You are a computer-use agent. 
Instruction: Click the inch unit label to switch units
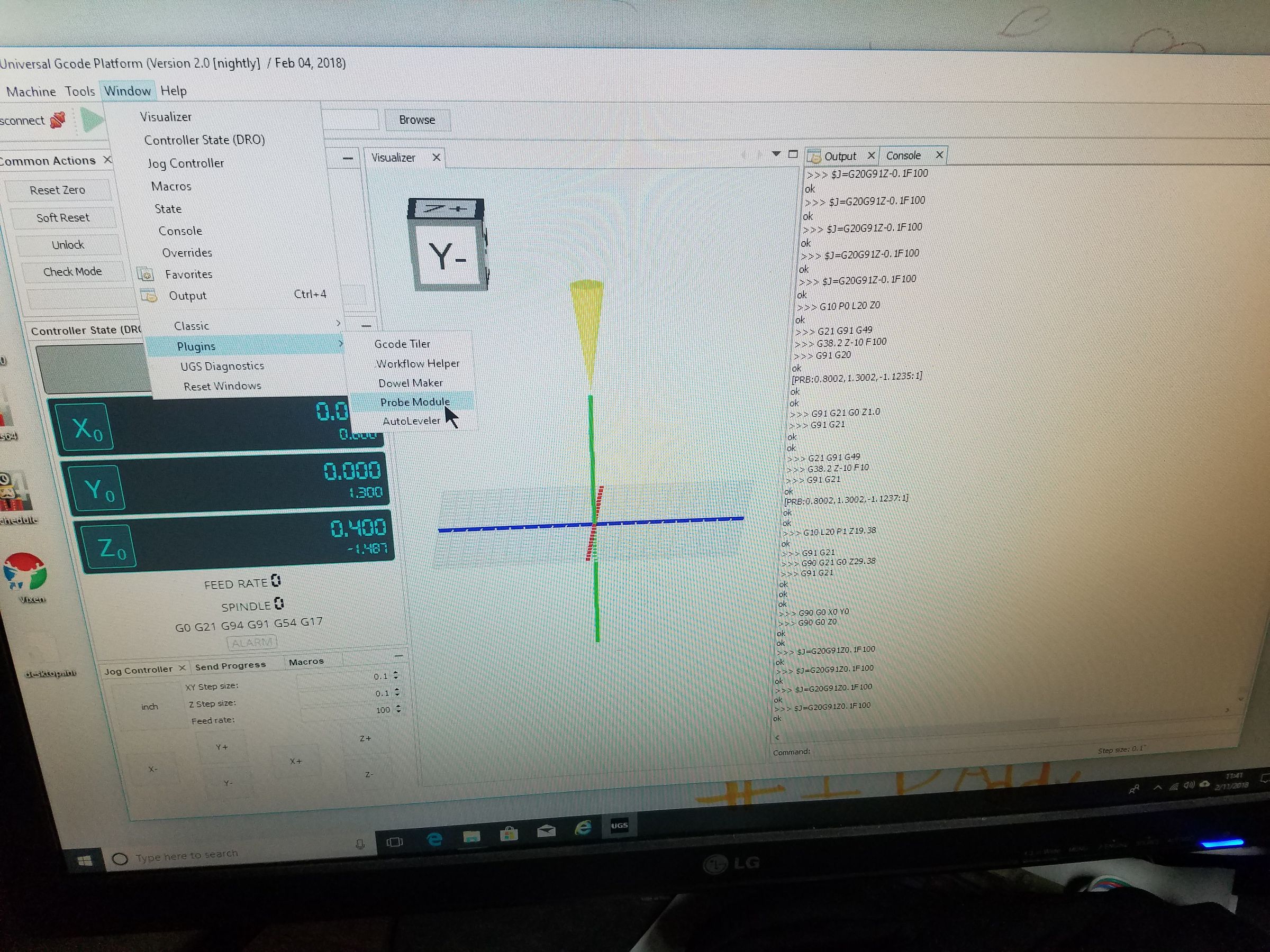pos(150,706)
